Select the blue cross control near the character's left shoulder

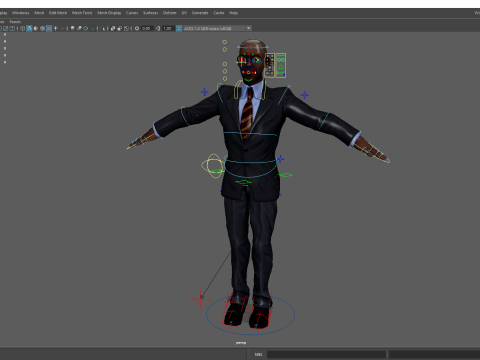pos(304,95)
